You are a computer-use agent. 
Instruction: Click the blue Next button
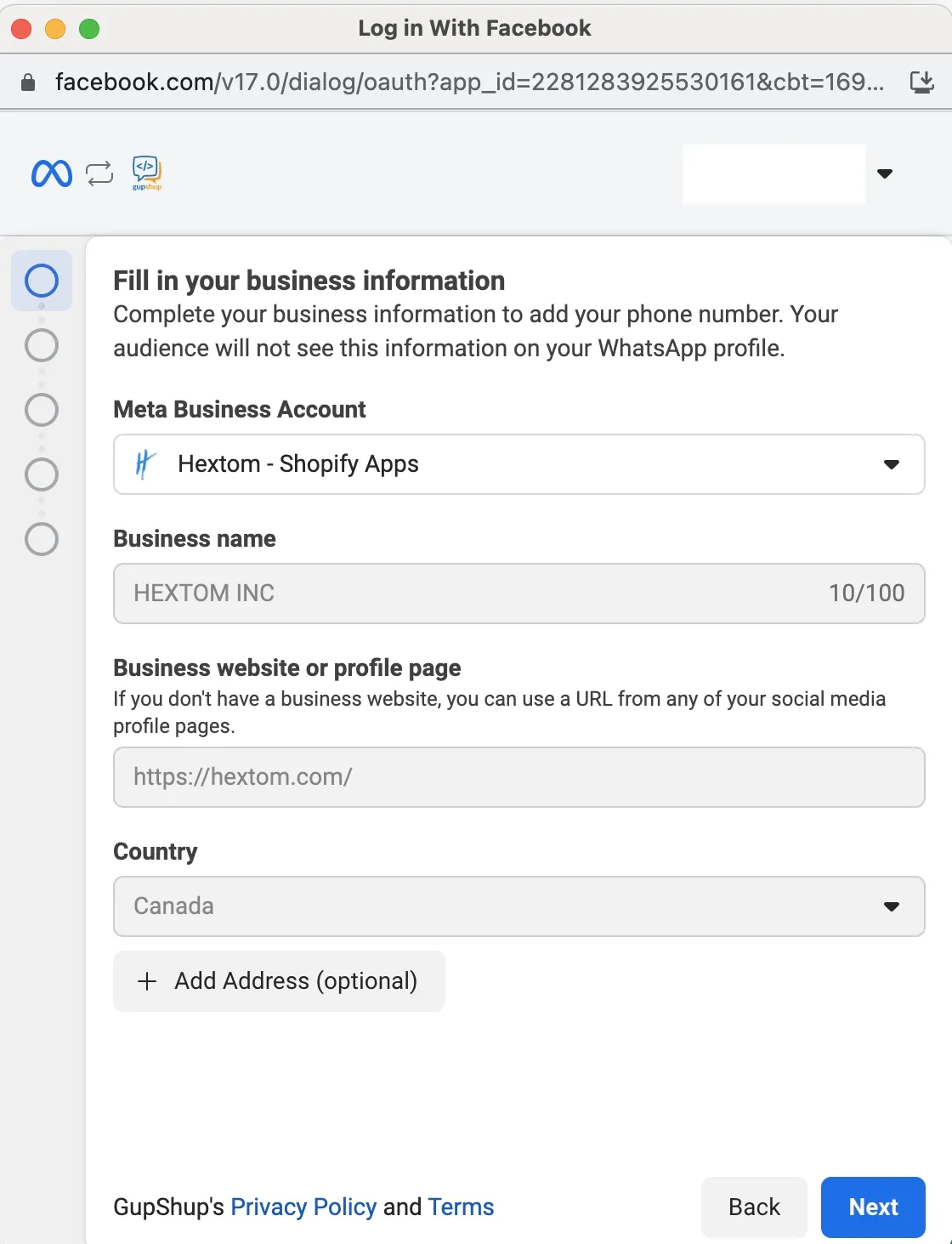coord(873,1207)
